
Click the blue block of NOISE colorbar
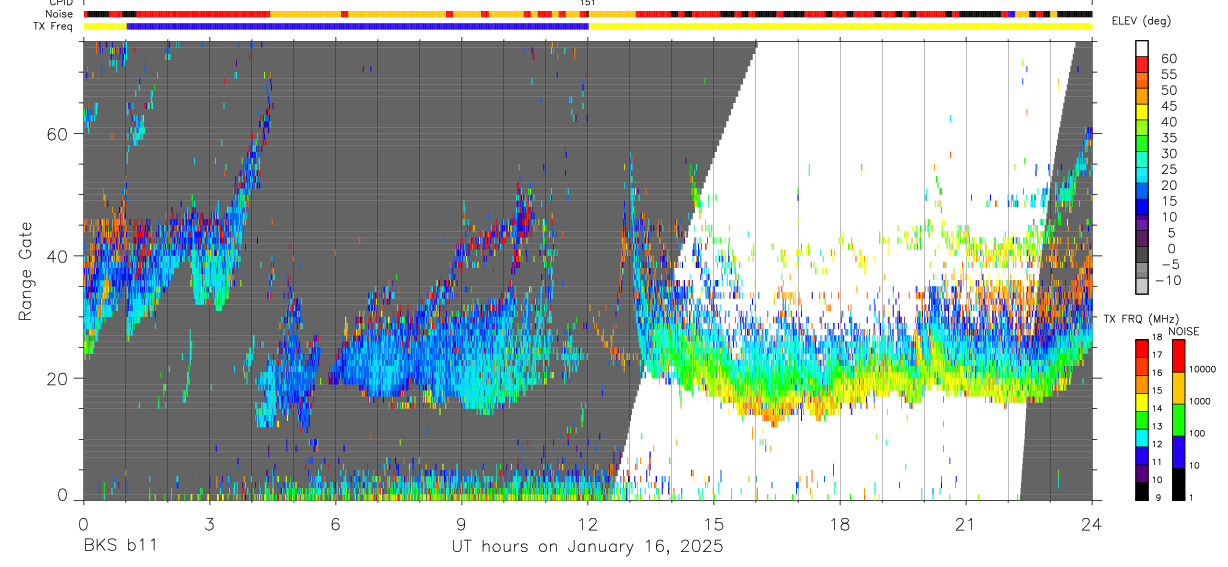tap(1178, 452)
